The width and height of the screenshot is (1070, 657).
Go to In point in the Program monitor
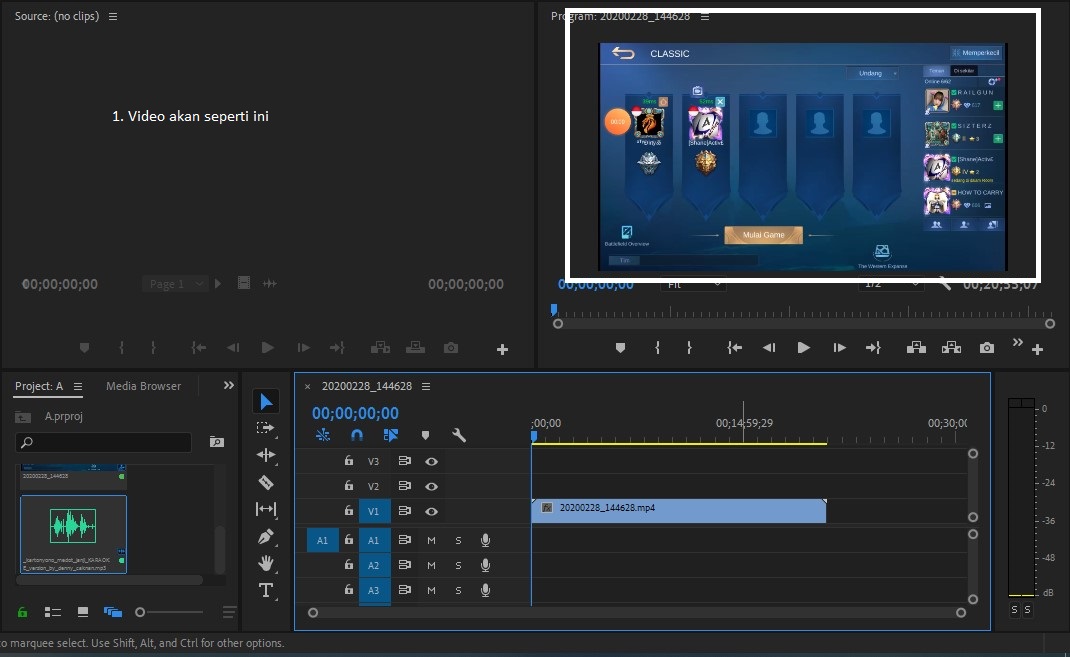[734, 348]
